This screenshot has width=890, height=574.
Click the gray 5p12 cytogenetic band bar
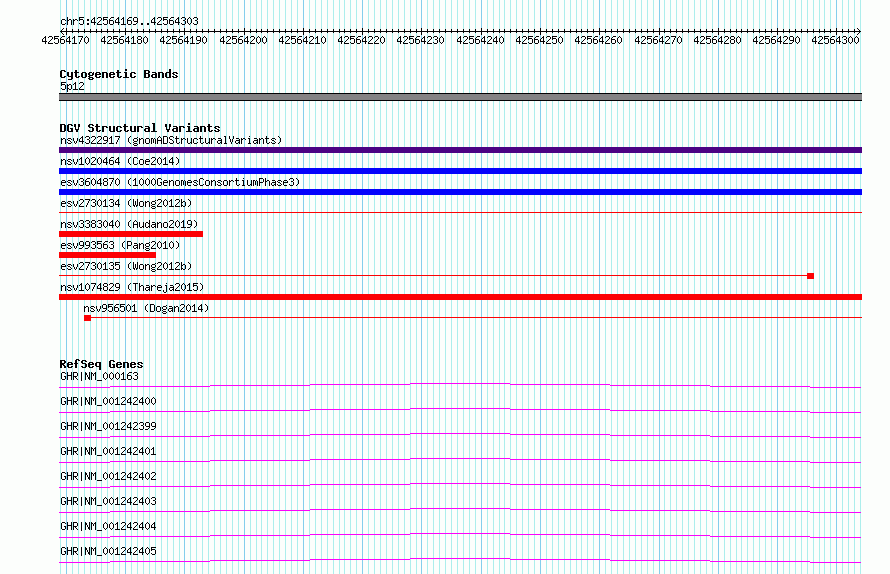click(x=460, y=97)
